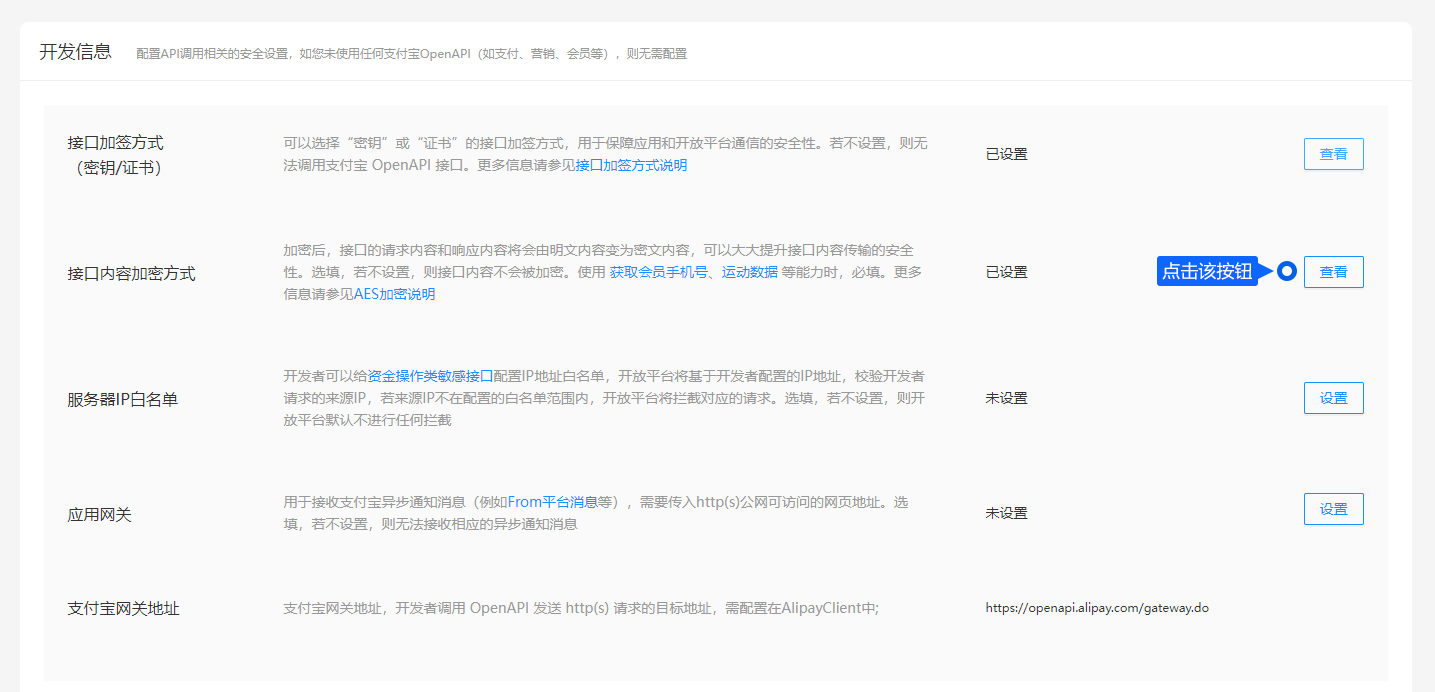Open the 资金操作类敏感接口 link
1435x692 pixels.
click(430, 377)
